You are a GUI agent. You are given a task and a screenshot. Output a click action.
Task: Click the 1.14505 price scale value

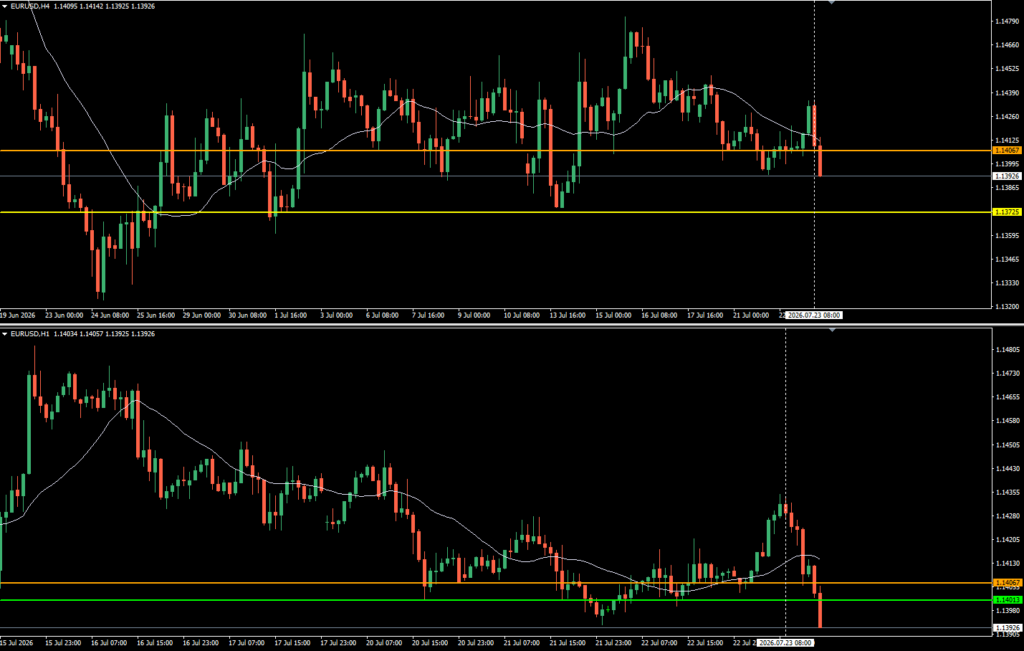click(1006, 445)
